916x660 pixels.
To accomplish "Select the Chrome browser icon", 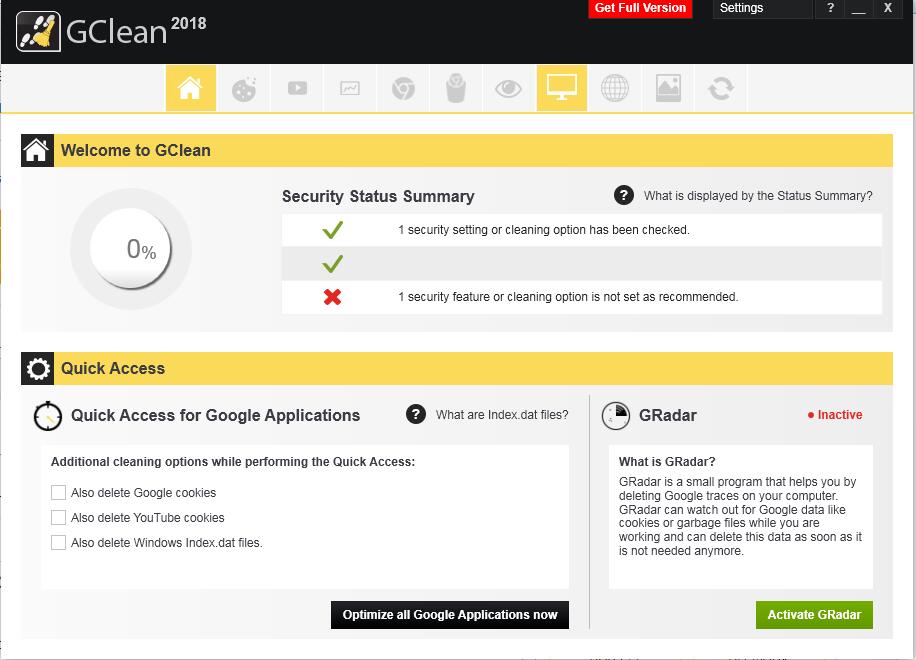I will 403,88.
